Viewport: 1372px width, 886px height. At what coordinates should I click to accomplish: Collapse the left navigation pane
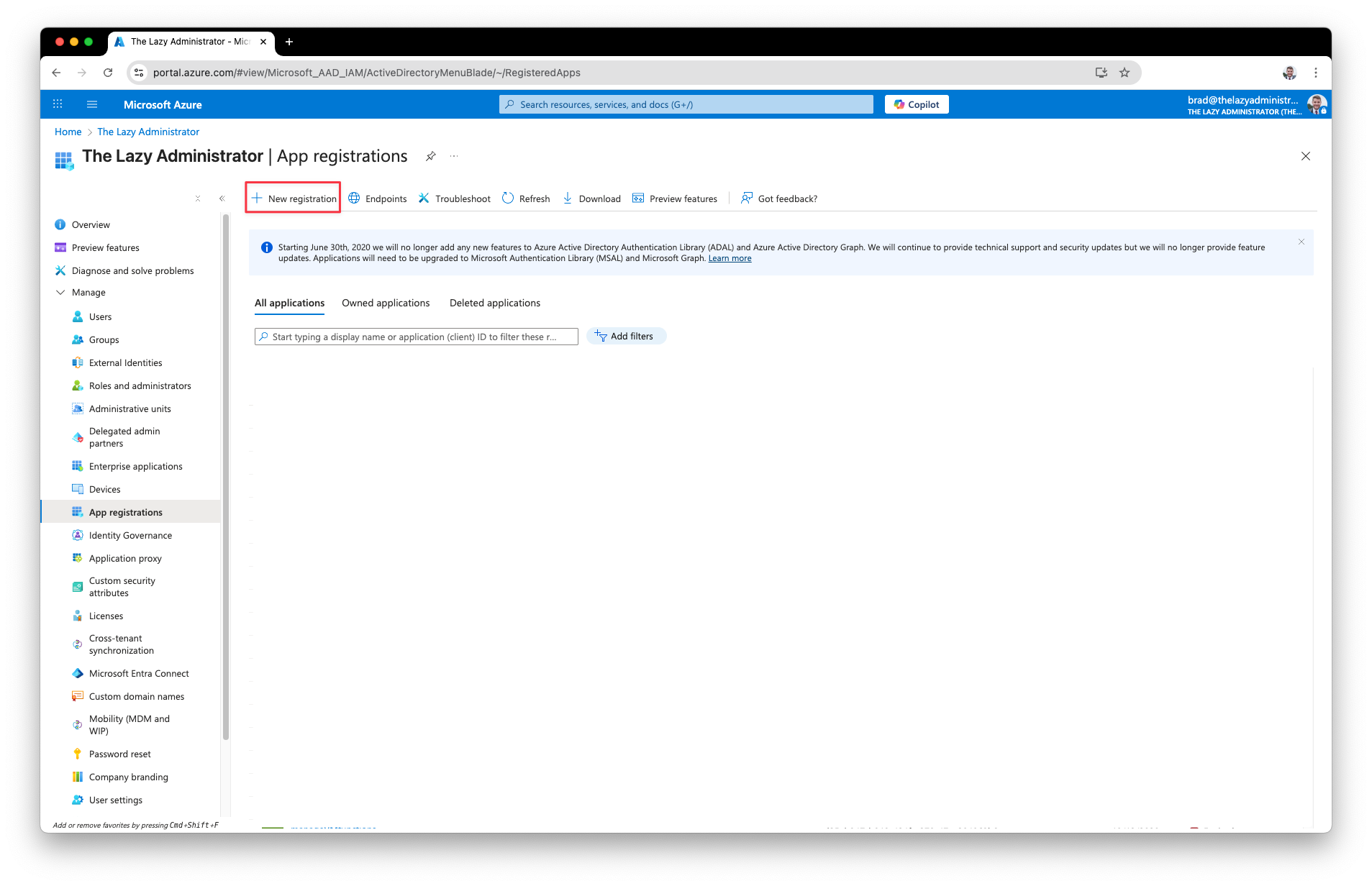(222, 198)
